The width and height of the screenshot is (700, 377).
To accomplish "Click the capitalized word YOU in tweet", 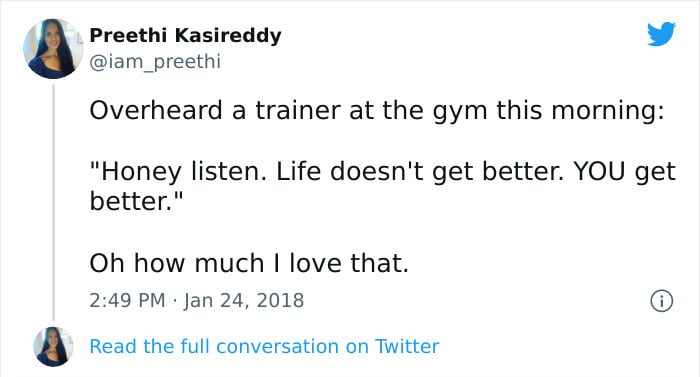I will 599,171.
